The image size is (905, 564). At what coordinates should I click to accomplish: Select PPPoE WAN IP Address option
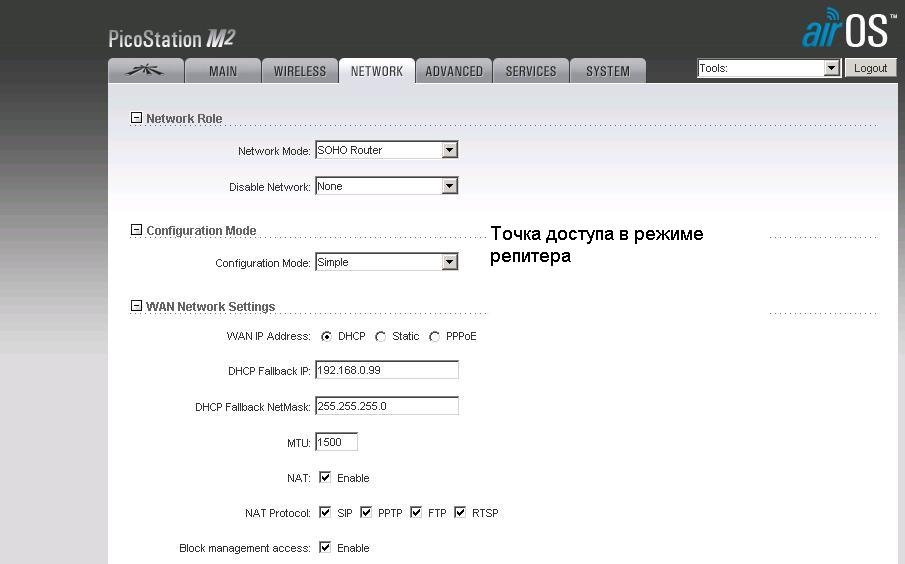[x=434, y=337]
